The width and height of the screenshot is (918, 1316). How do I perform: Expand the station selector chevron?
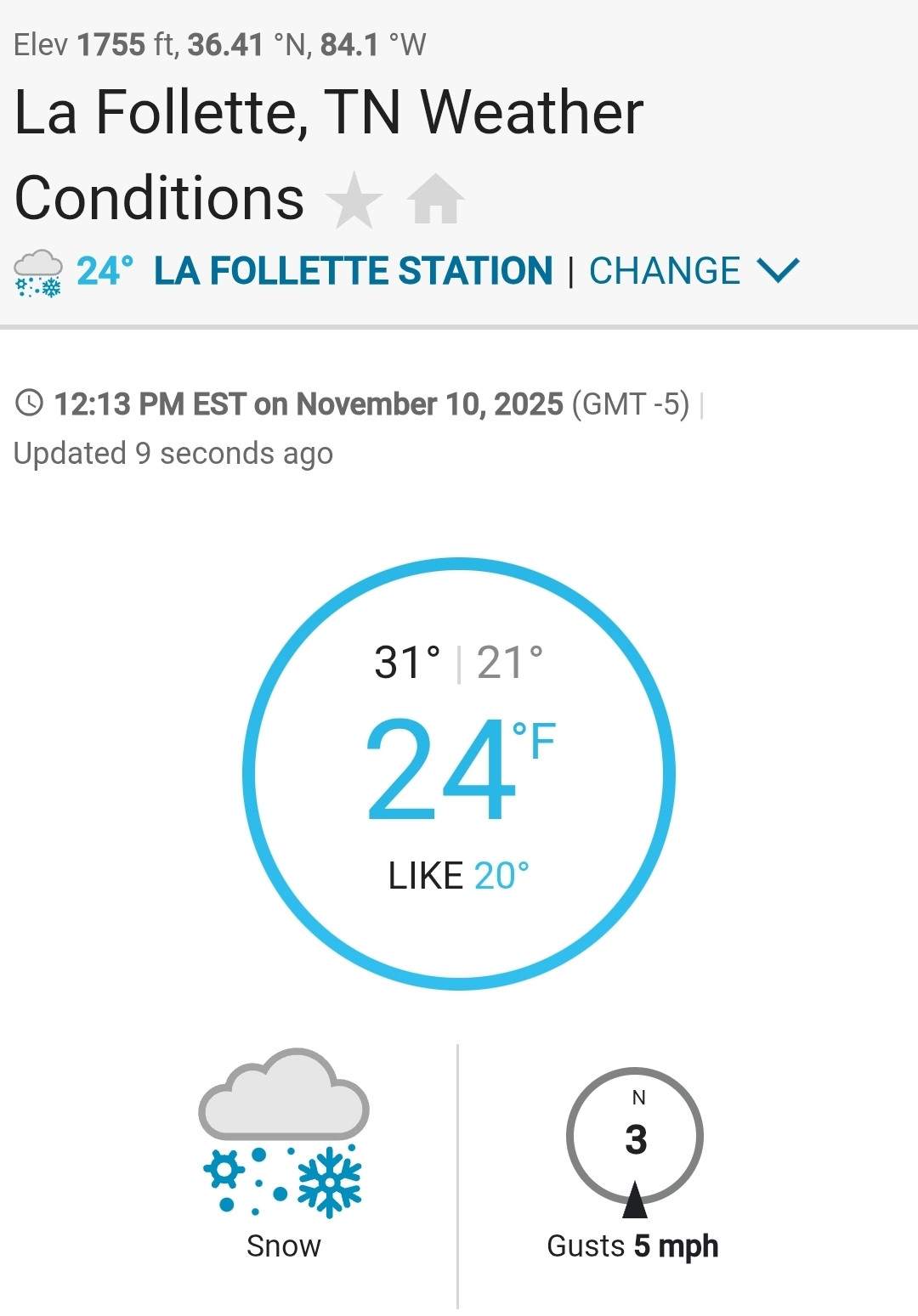pos(778,271)
